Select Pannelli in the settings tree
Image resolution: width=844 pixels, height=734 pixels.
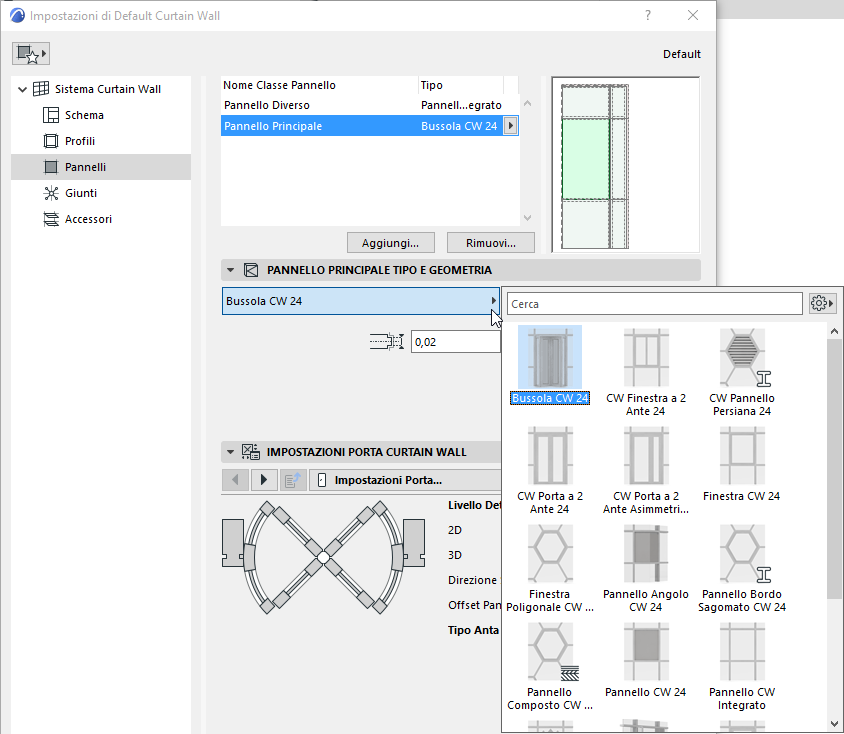click(101, 167)
